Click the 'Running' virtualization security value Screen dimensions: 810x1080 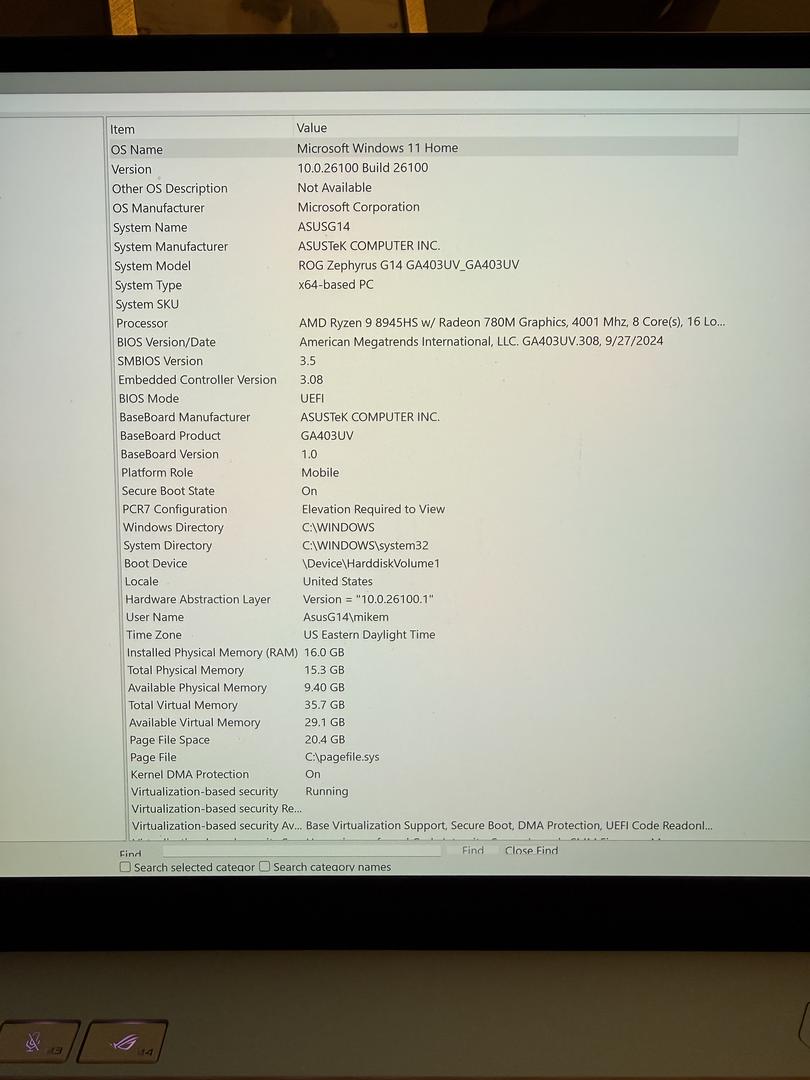[x=326, y=791]
